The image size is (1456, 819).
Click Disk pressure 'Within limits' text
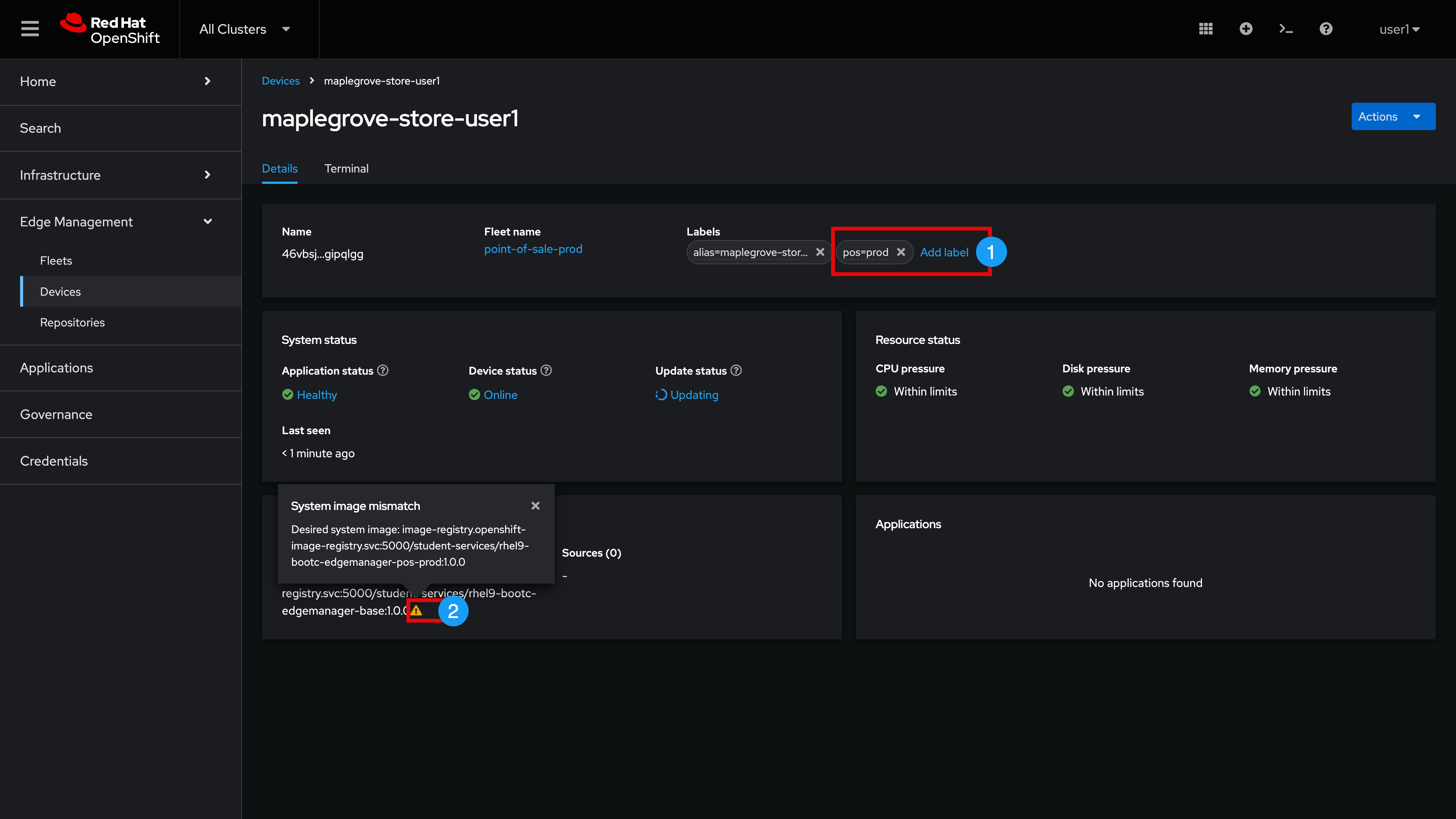[x=1112, y=391]
